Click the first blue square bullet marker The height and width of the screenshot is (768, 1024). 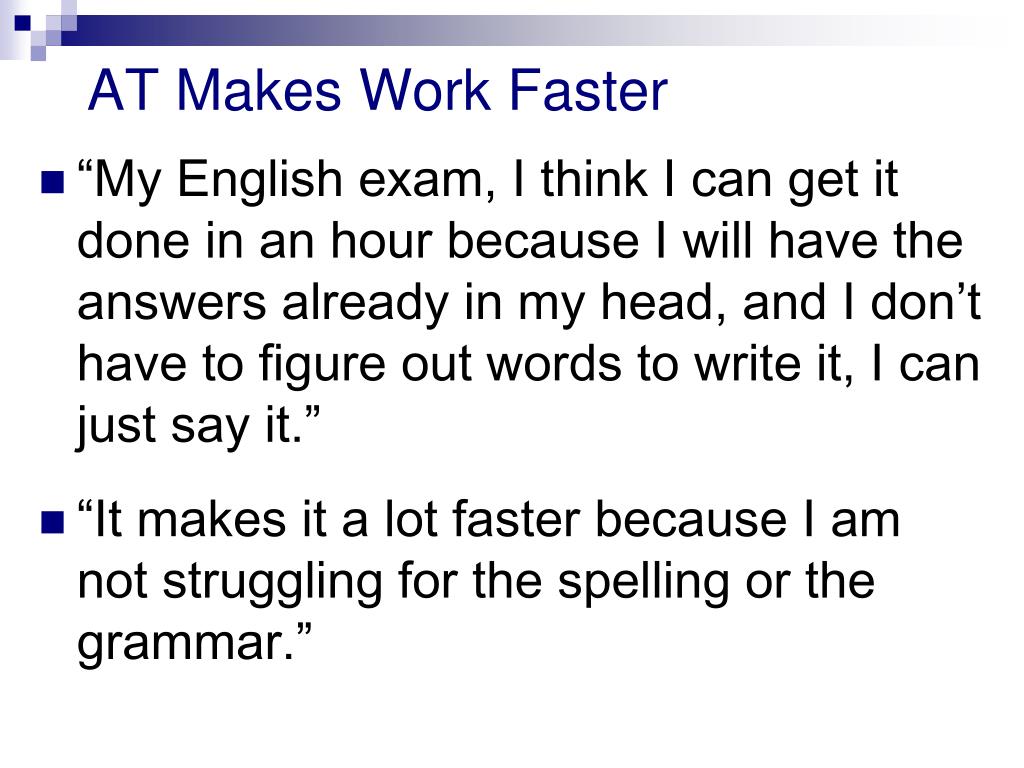pyautogui.click(x=52, y=183)
